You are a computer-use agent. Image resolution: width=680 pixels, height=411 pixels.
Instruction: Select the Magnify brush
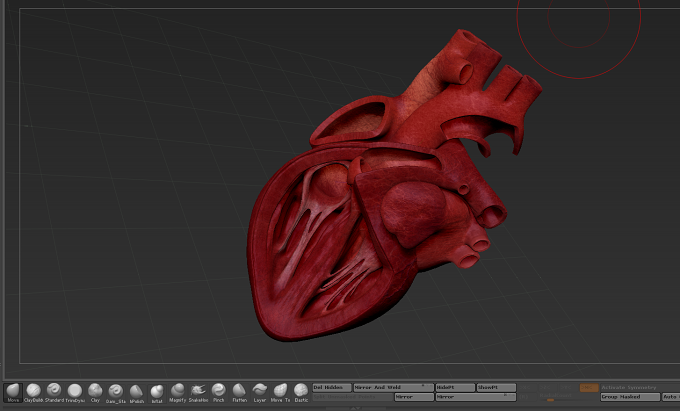pyautogui.click(x=178, y=393)
